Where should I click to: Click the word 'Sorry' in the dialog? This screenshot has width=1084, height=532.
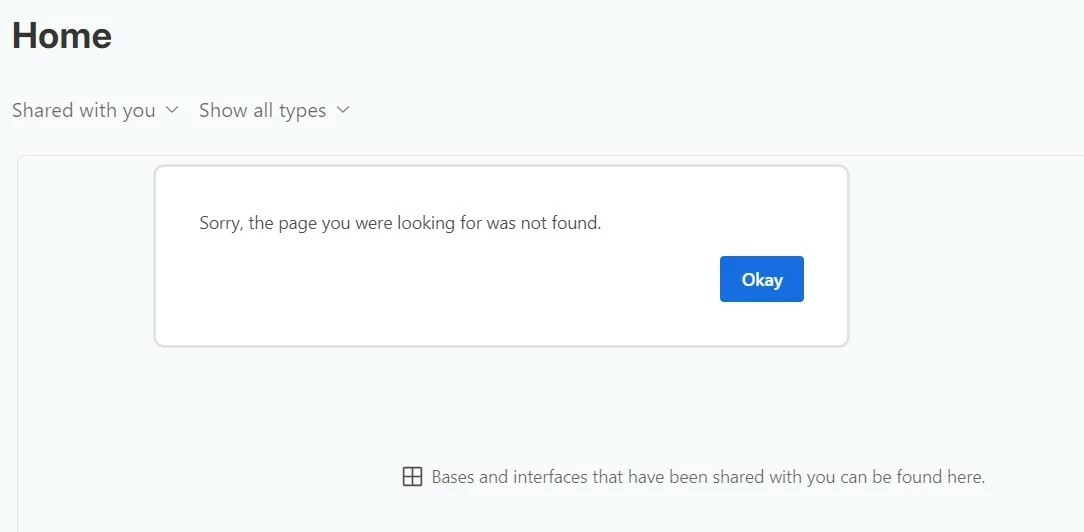tap(219, 223)
